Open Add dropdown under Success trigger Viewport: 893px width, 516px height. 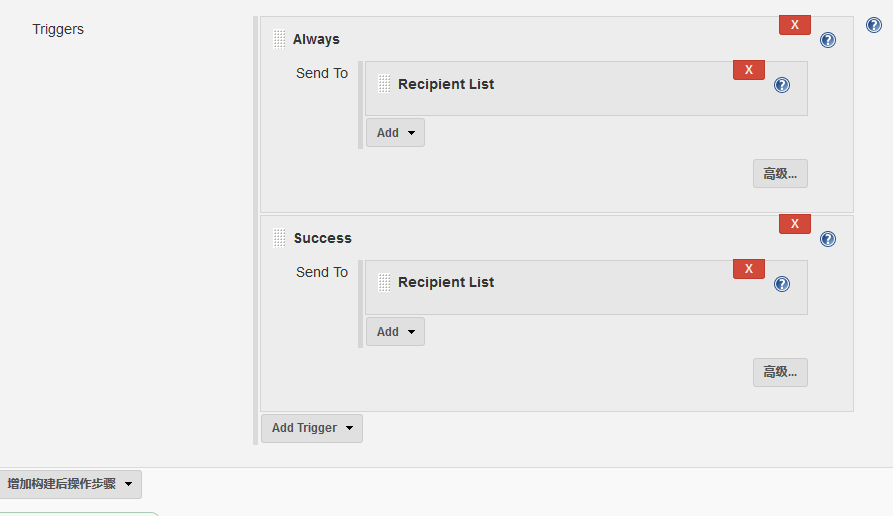tap(395, 331)
